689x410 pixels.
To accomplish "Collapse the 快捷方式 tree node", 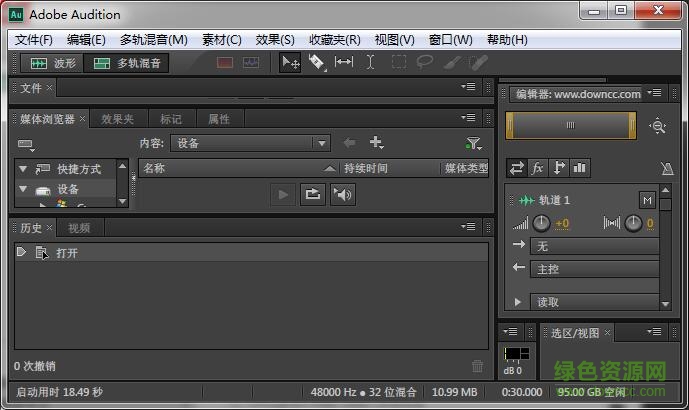I will [x=22, y=169].
